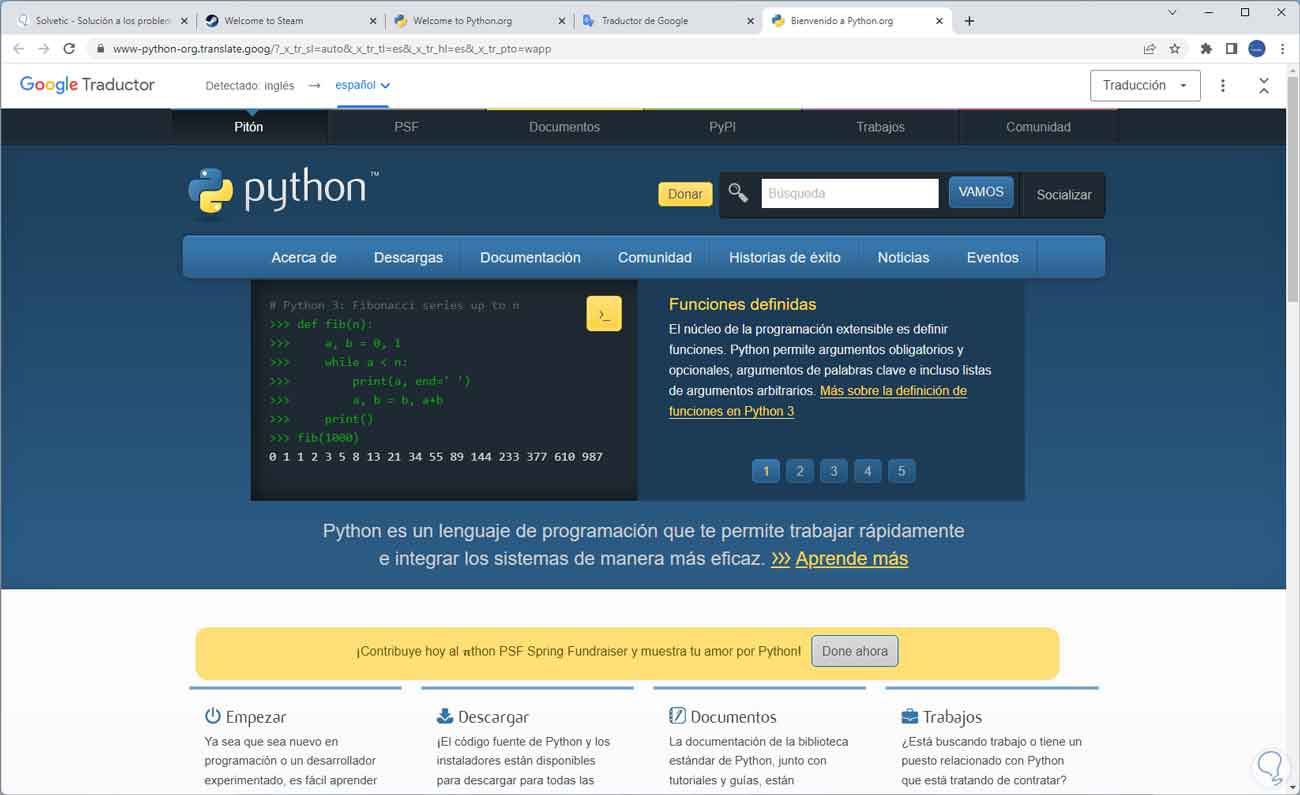1300x795 pixels.
Task: Open a new browser tab
Action: [x=969, y=20]
